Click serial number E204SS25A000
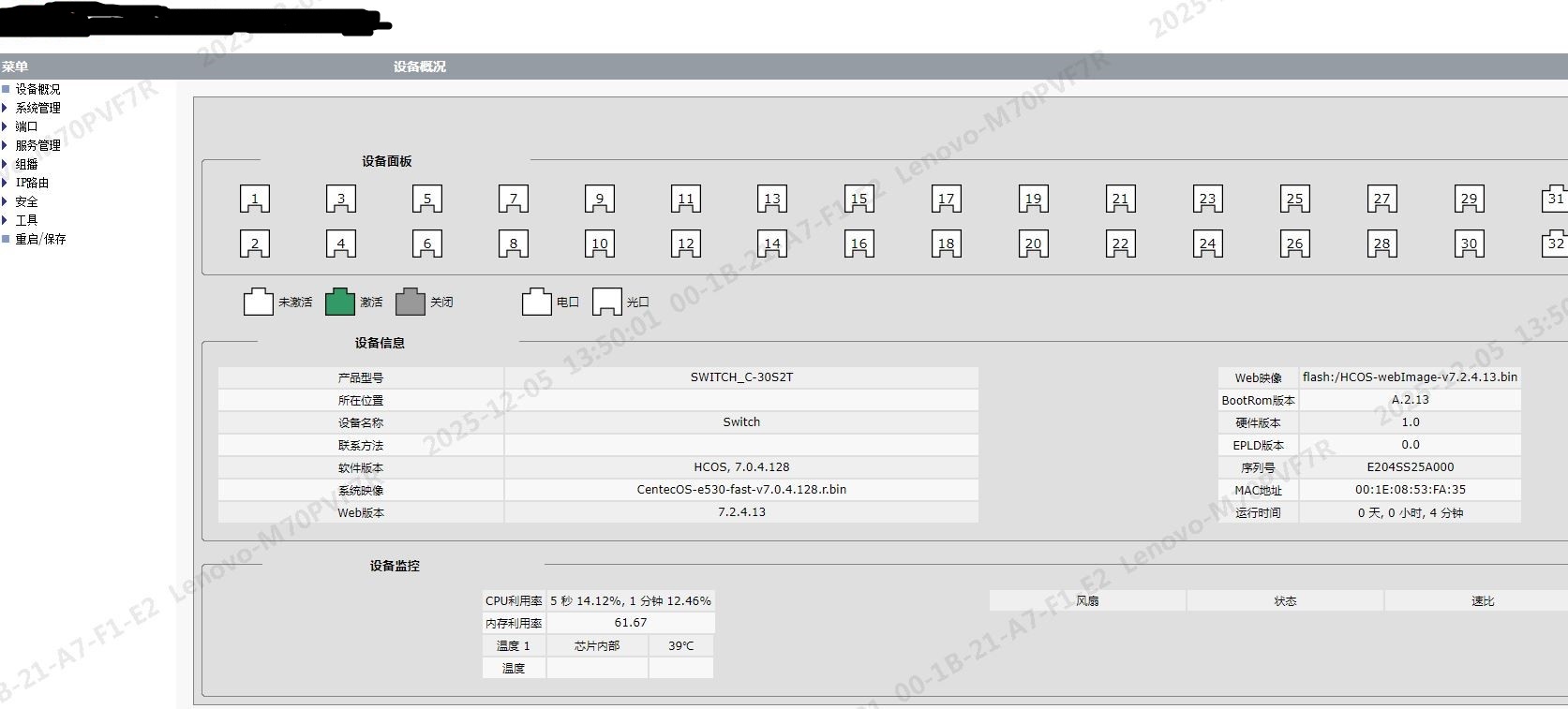The image size is (1568, 709). (1410, 467)
